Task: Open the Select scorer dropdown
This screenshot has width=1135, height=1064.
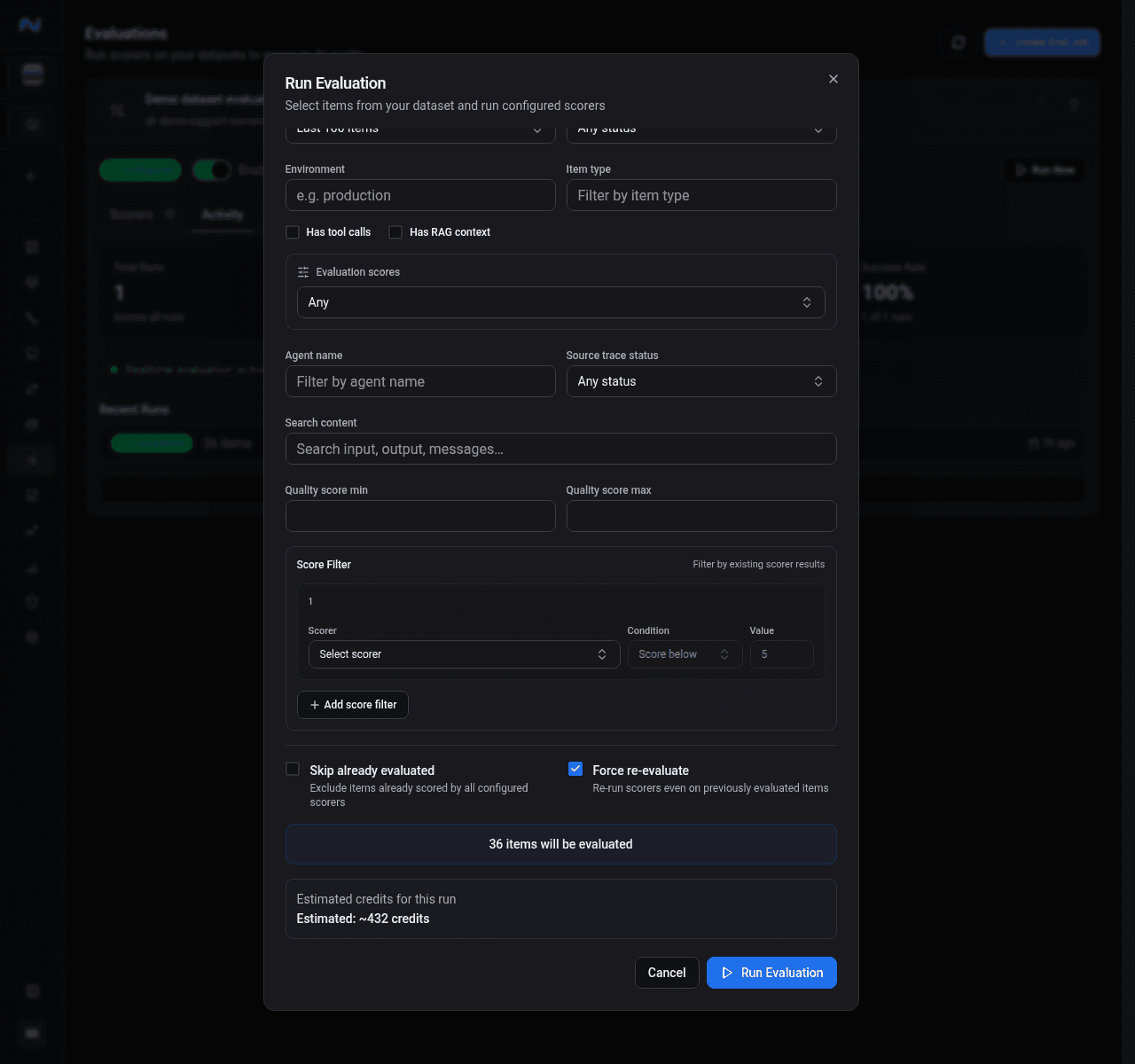Action: click(464, 654)
